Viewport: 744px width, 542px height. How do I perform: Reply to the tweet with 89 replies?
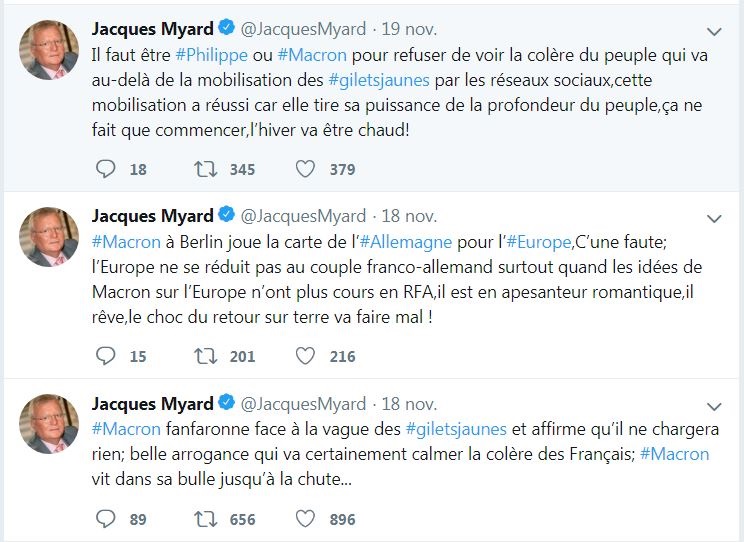106,518
